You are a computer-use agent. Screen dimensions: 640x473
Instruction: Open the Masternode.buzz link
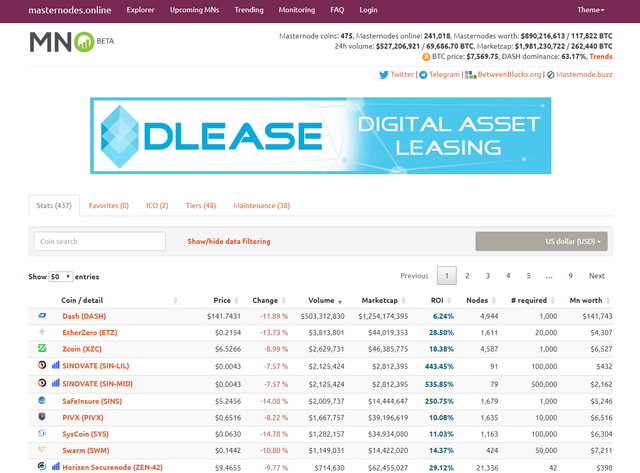(x=584, y=75)
